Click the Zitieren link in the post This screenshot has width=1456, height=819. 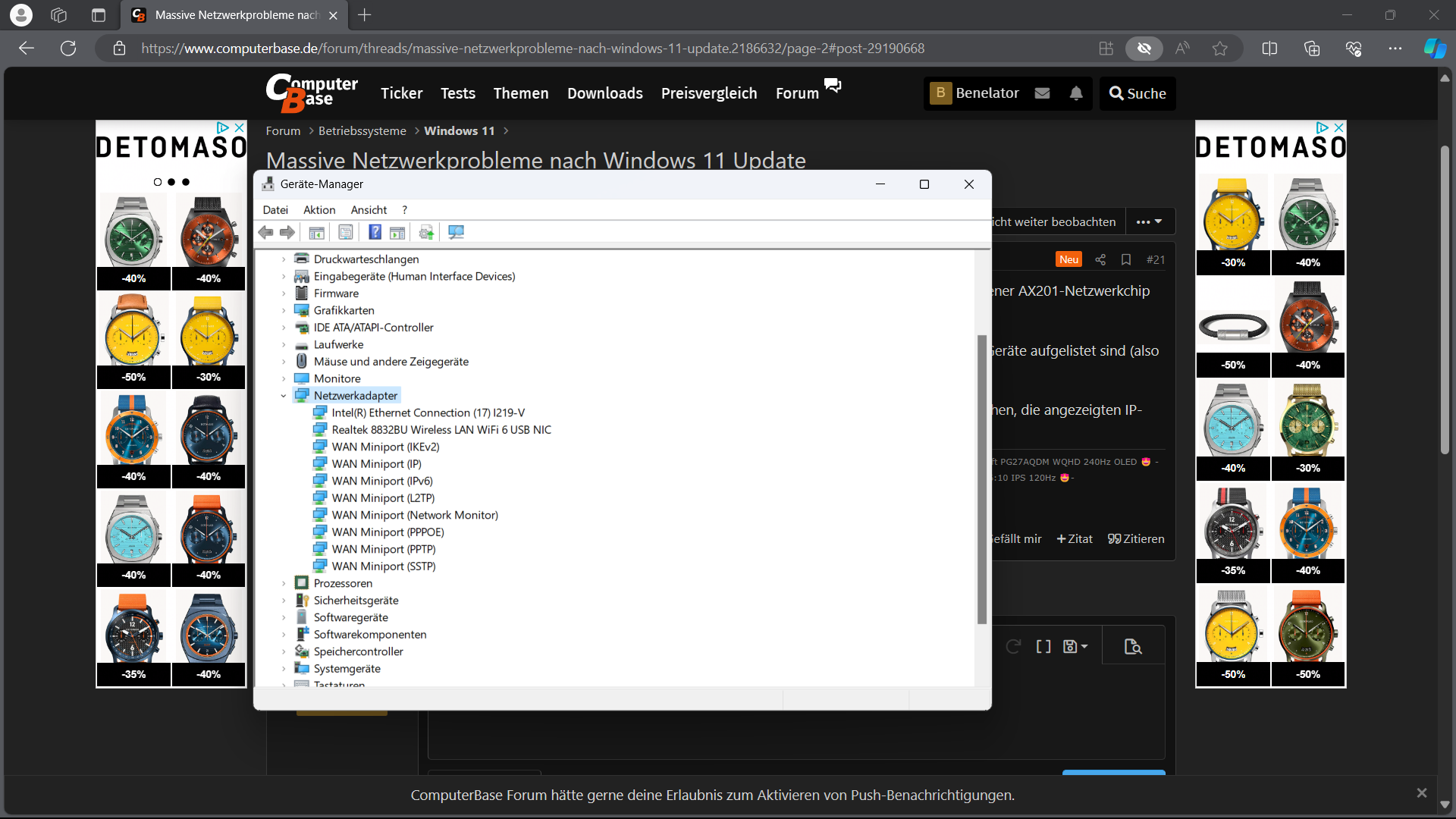1135,538
